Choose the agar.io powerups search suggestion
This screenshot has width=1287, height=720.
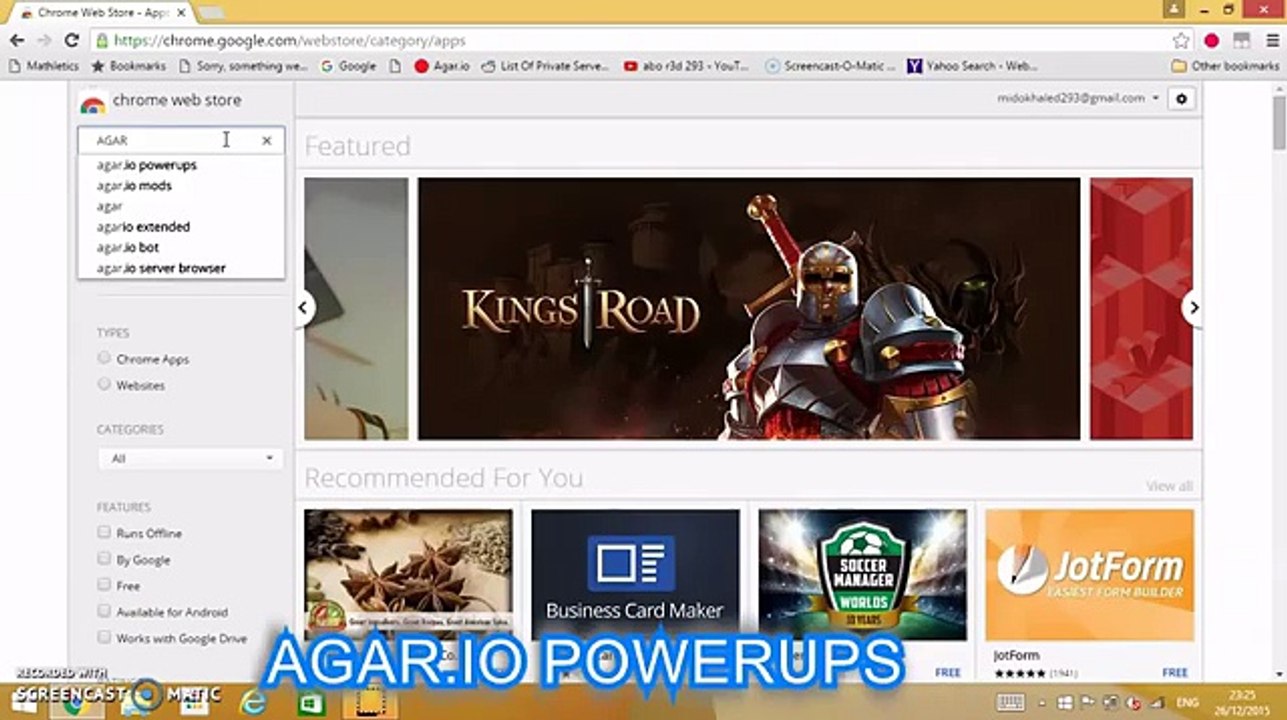147,165
